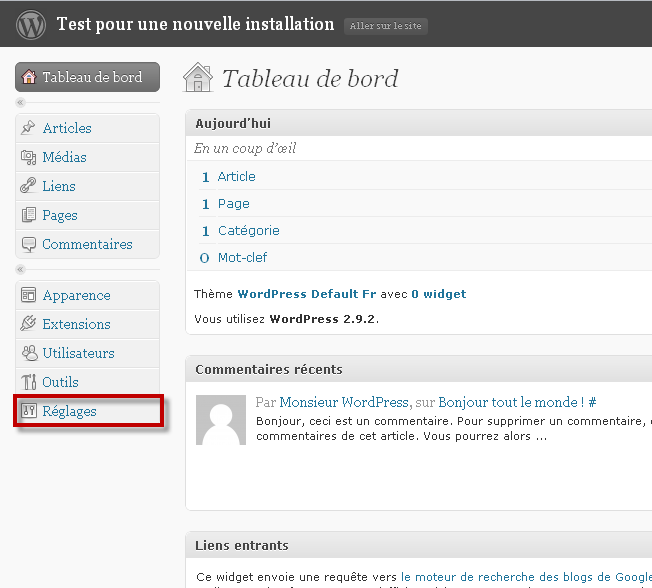Open the Liens menu
This screenshot has width=652, height=588.
(87, 186)
